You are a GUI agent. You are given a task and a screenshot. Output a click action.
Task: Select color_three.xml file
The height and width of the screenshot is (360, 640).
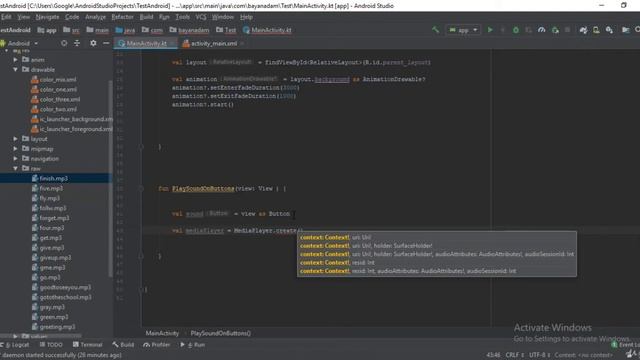click(x=56, y=99)
